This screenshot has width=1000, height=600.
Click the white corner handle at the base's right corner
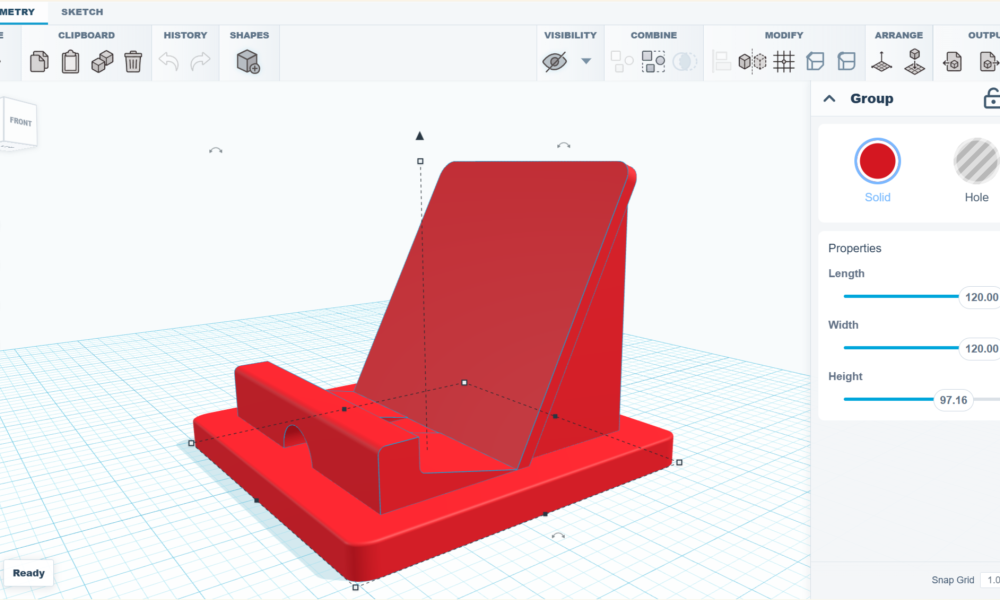679,462
